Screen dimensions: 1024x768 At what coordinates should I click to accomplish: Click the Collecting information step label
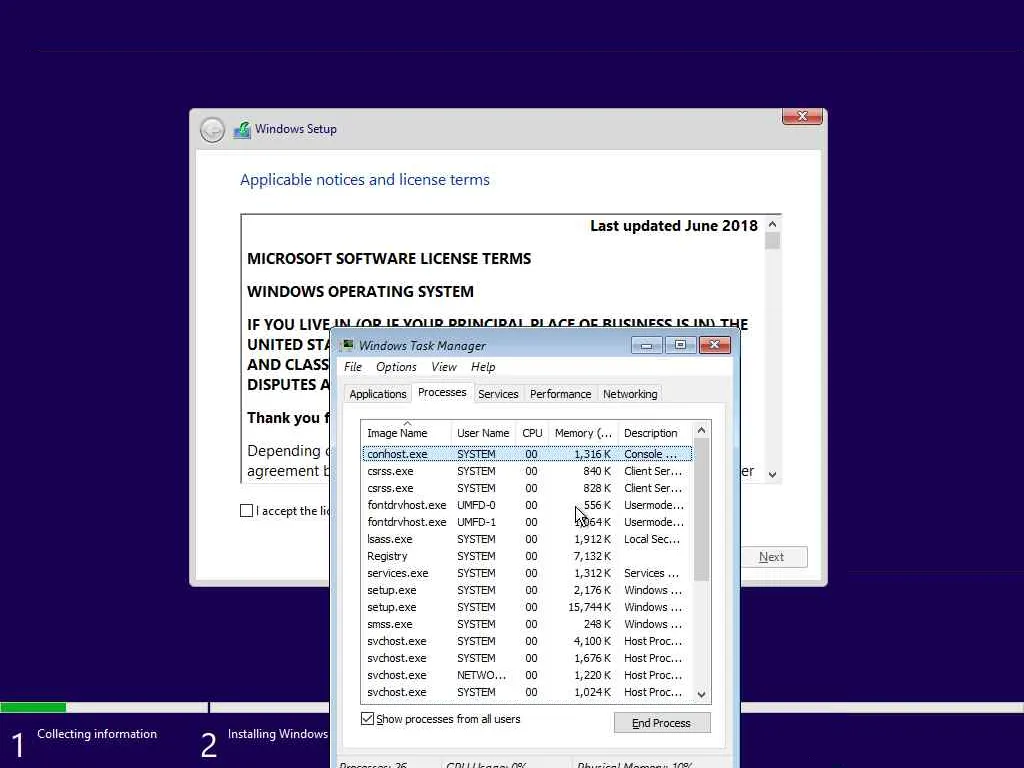coord(97,734)
